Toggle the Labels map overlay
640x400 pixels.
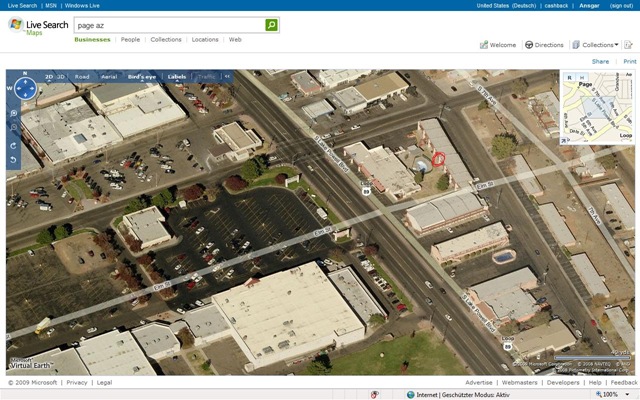click(x=177, y=76)
